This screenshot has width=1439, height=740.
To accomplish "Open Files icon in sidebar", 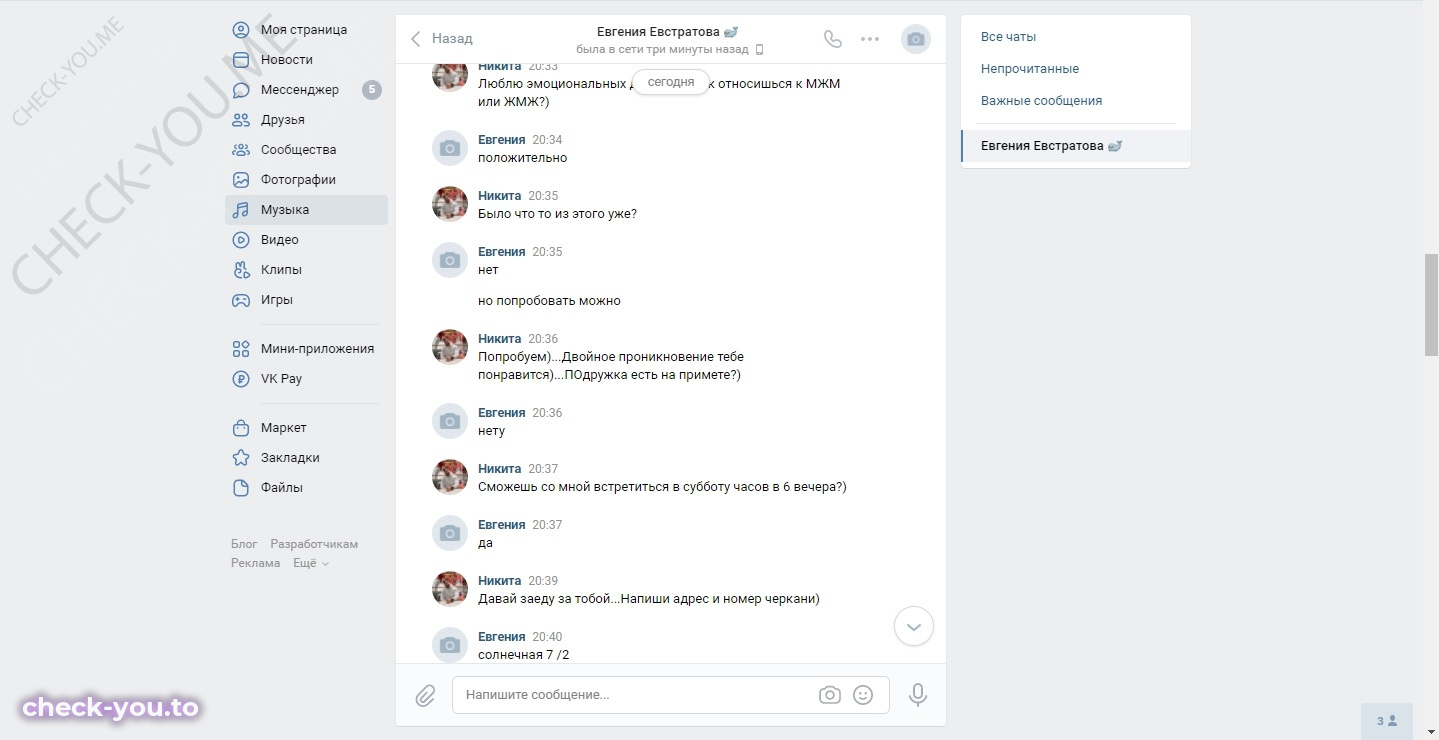I will pos(241,488).
